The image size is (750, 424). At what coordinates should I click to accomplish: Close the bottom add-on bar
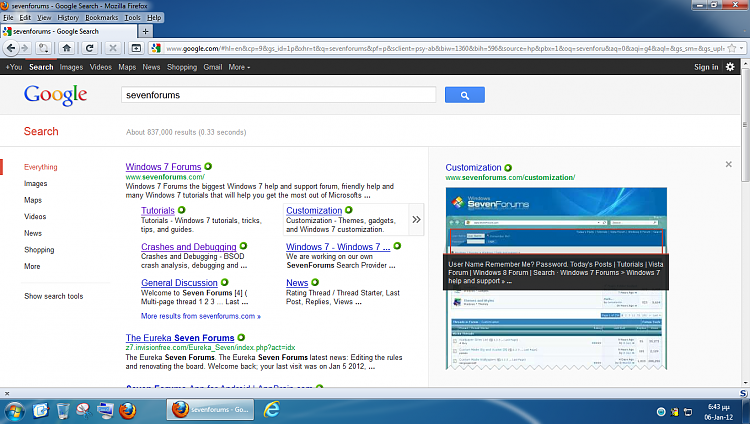7,393
